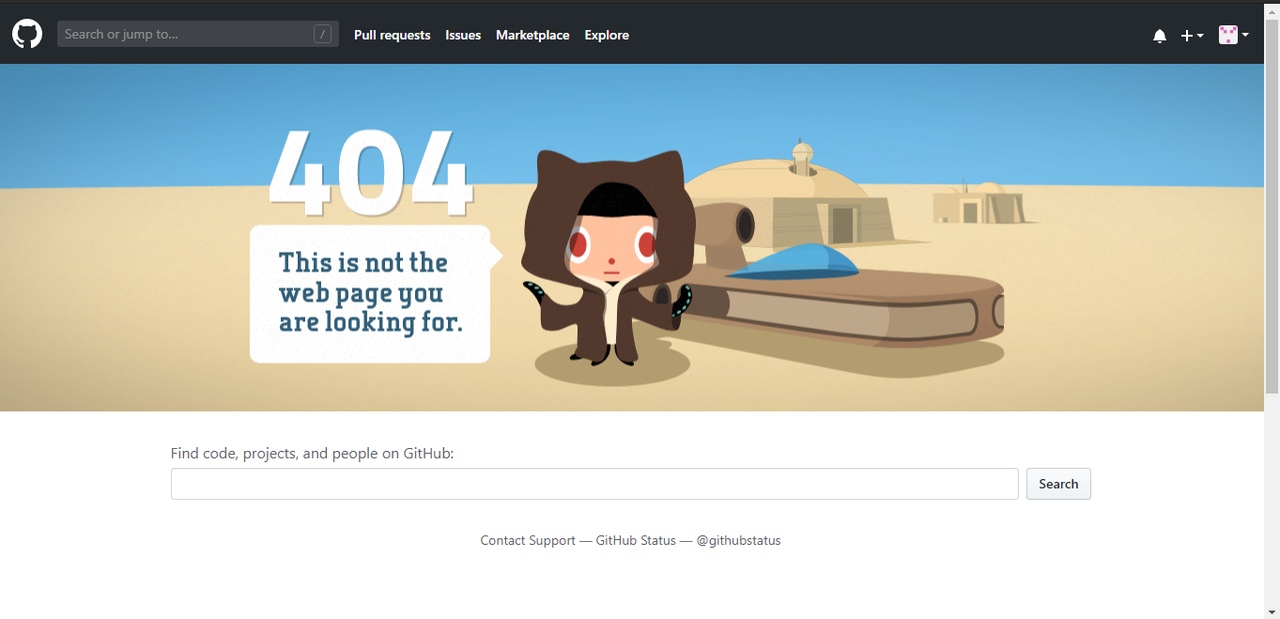Click the scrollbar down arrow
The width and height of the screenshot is (1280, 619).
pyautogui.click(x=1272, y=611)
